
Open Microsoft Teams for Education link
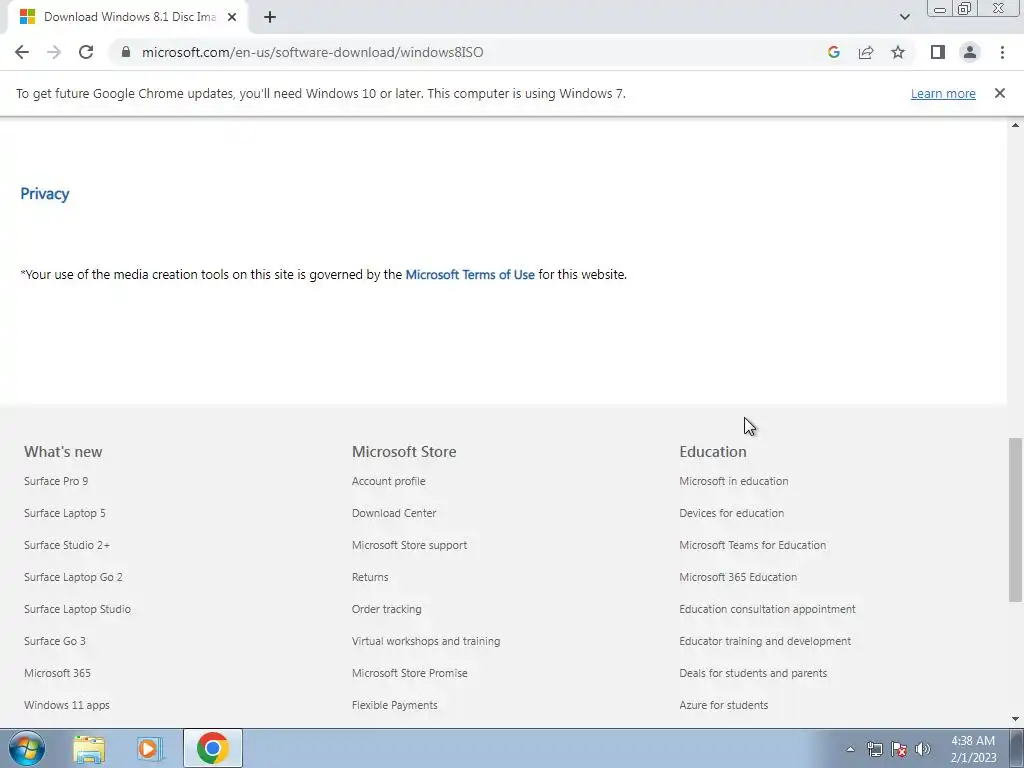(x=752, y=545)
